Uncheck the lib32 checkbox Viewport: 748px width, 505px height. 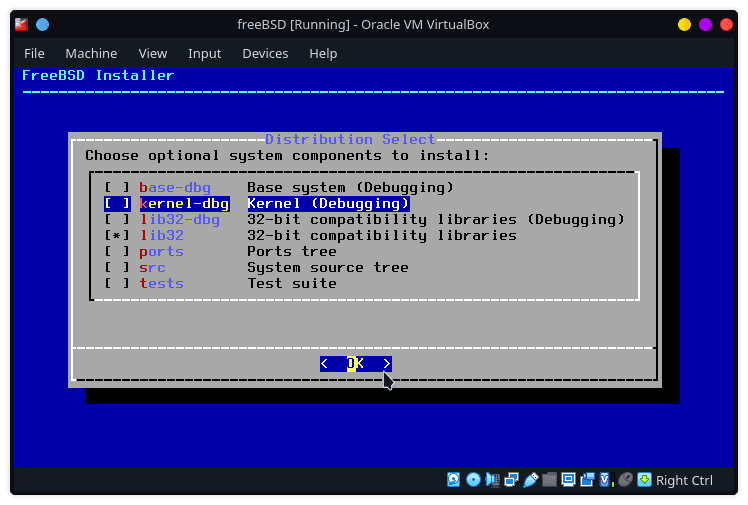[117, 236]
